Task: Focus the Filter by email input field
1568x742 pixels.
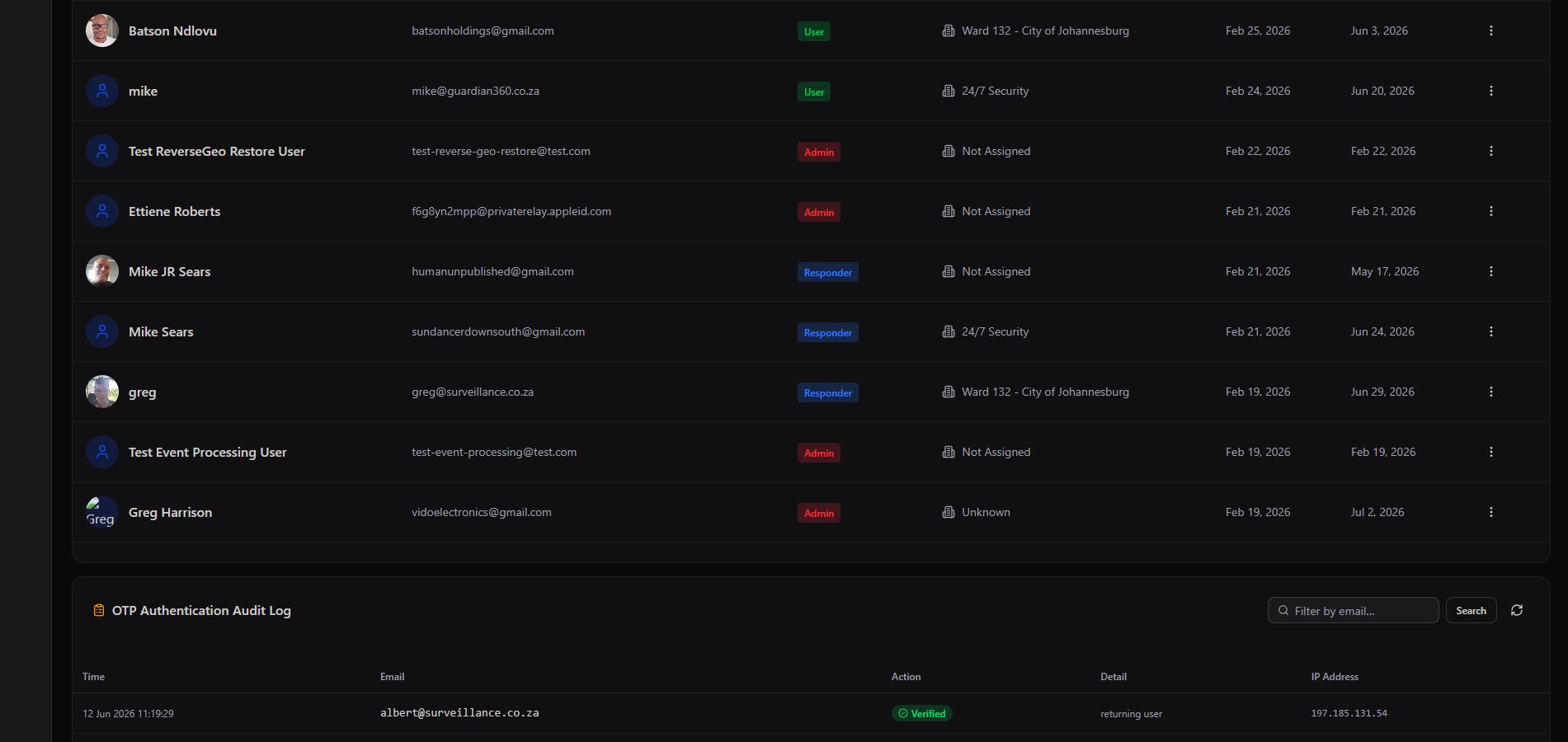Action: (x=1353, y=610)
